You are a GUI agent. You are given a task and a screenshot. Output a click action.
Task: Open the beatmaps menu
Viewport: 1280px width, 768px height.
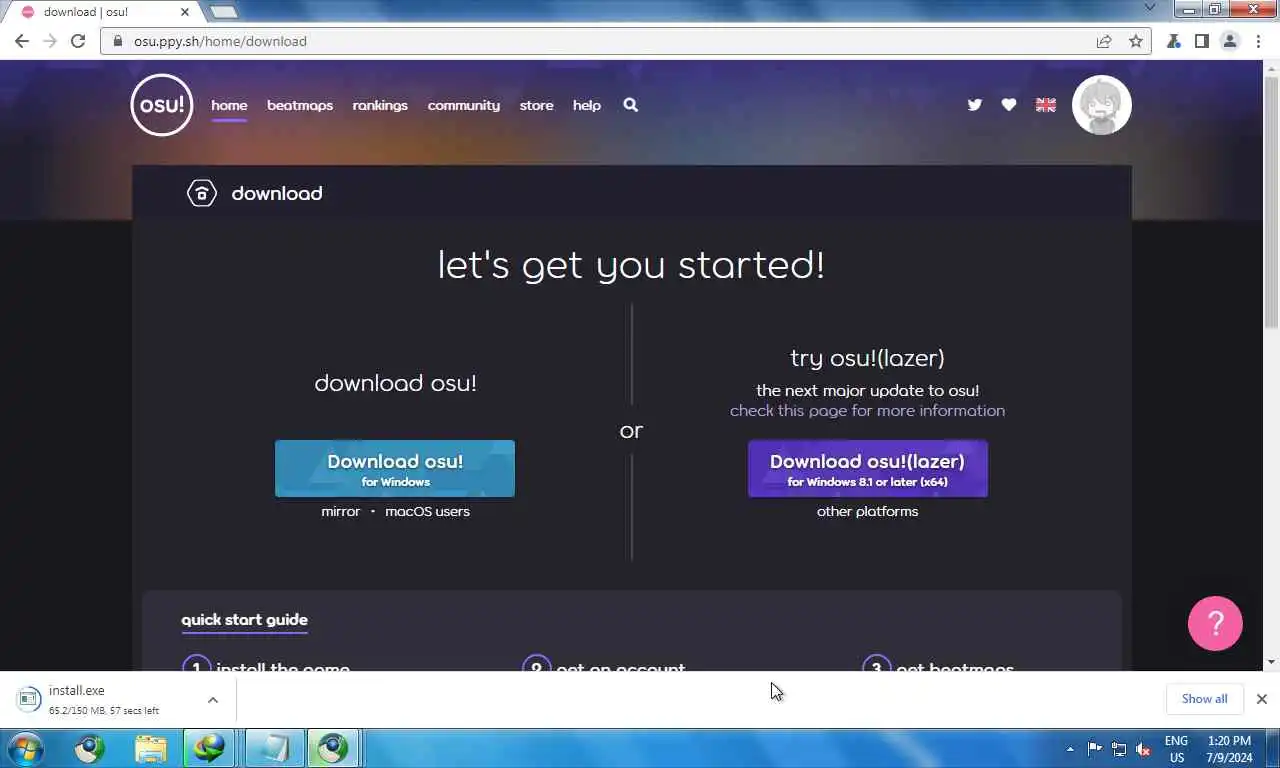[300, 105]
